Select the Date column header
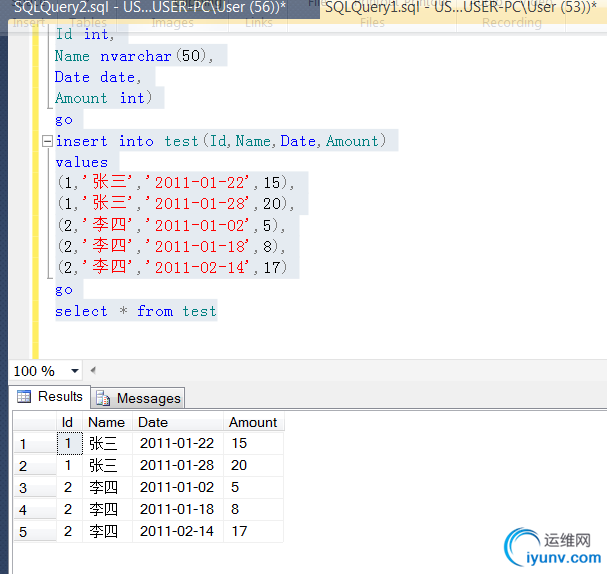This screenshot has width=607, height=574. 178,422
